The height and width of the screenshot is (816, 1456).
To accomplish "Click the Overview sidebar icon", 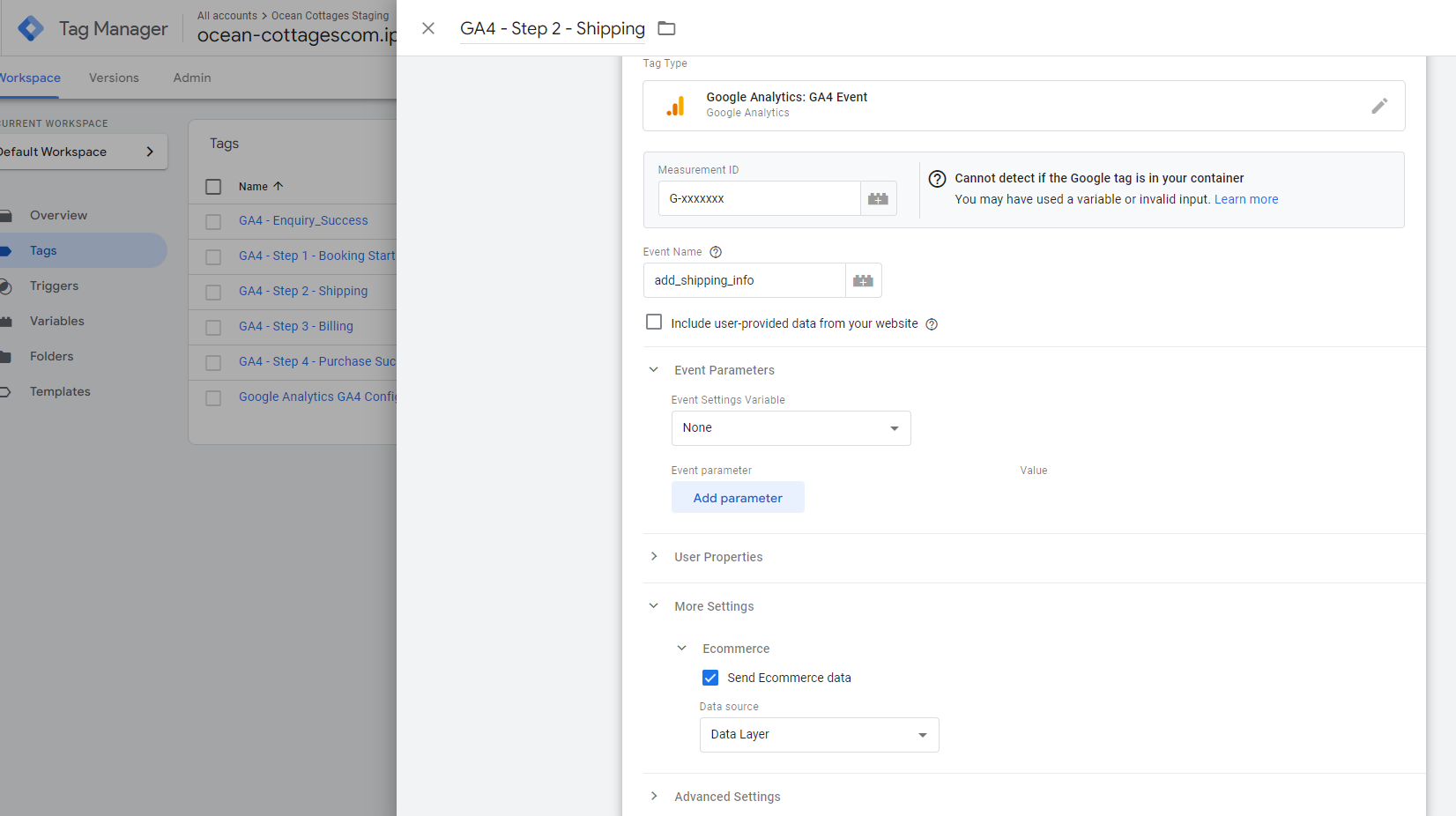I will pos(5,216).
